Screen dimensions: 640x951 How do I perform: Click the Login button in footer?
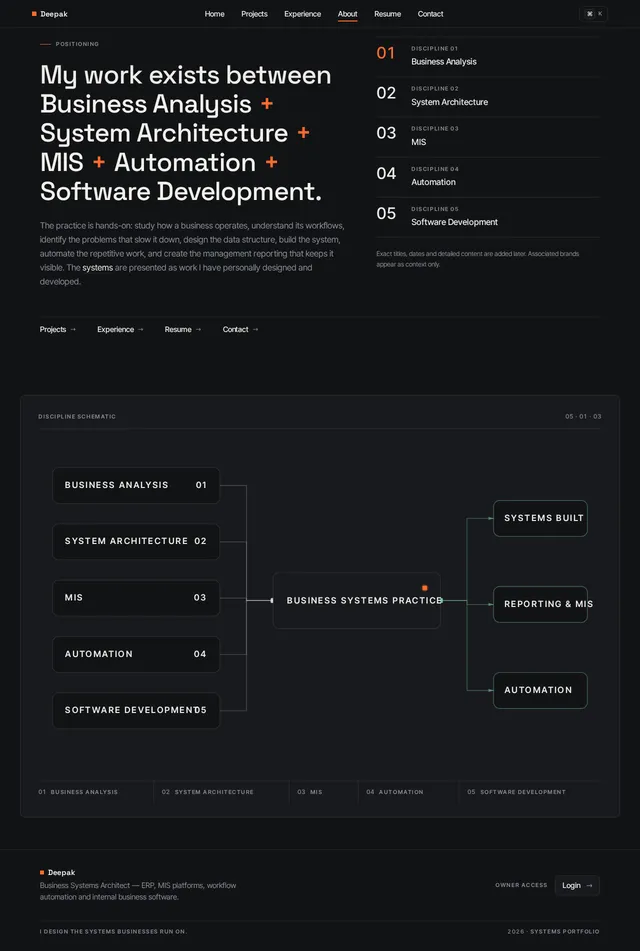click(x=577, y=885)
